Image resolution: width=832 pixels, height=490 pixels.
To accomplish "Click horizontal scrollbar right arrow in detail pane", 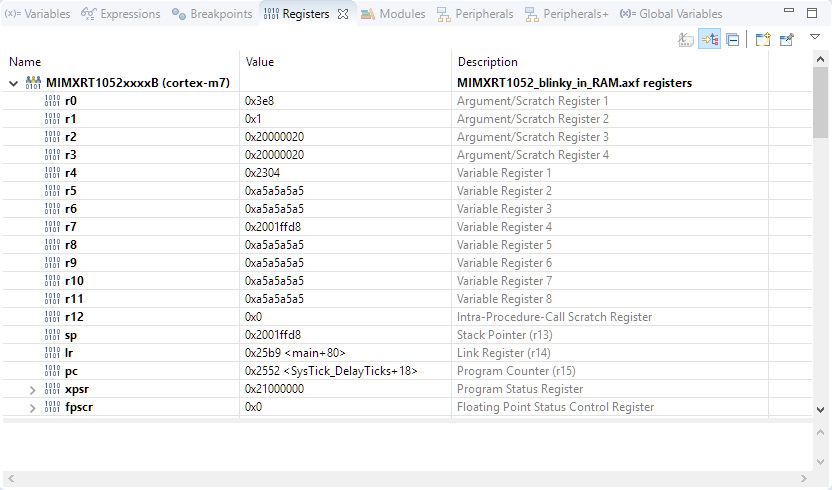I will point(804,478).
